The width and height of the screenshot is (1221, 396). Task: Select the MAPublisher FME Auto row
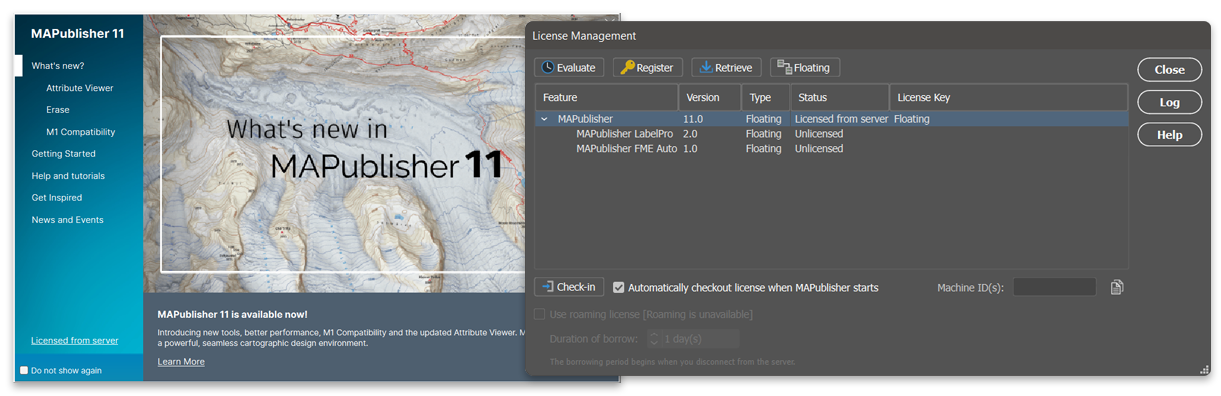coord(831,149)
